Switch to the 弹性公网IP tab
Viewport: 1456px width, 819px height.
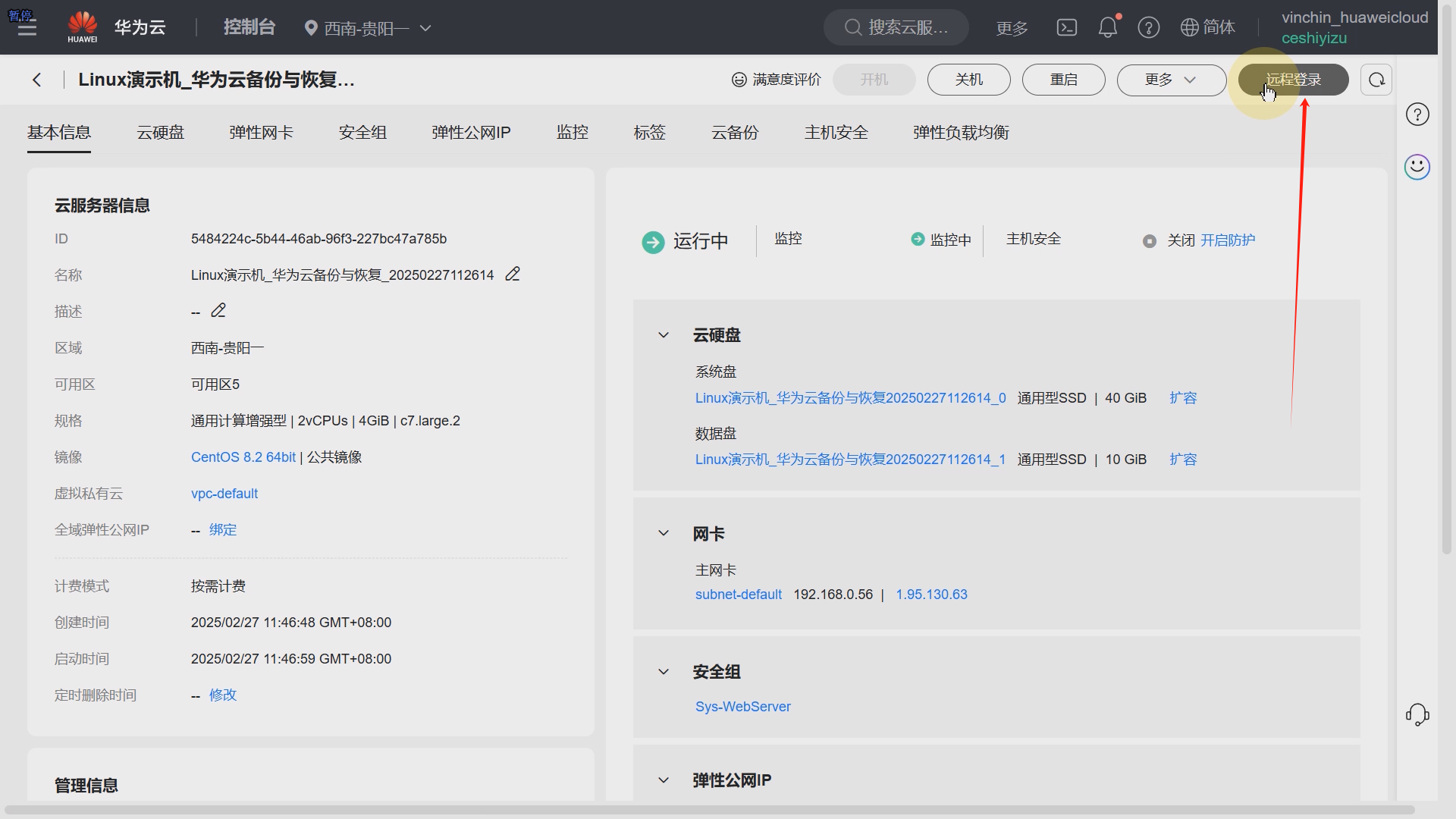[471, 133]
